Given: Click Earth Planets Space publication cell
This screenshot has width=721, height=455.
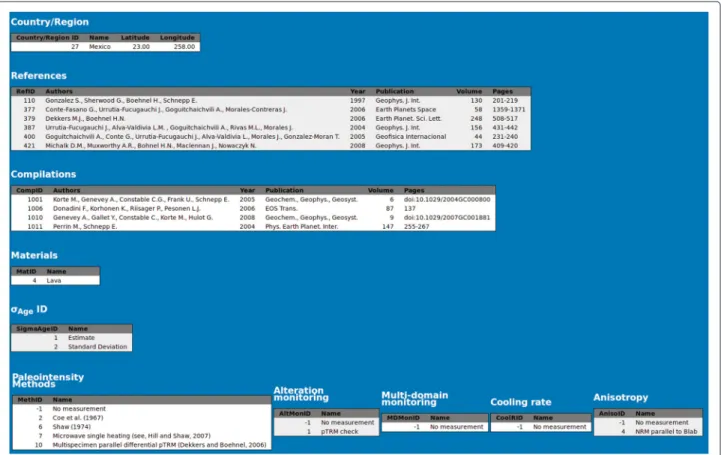Looking at the screenshot, I should pos(406,109).
